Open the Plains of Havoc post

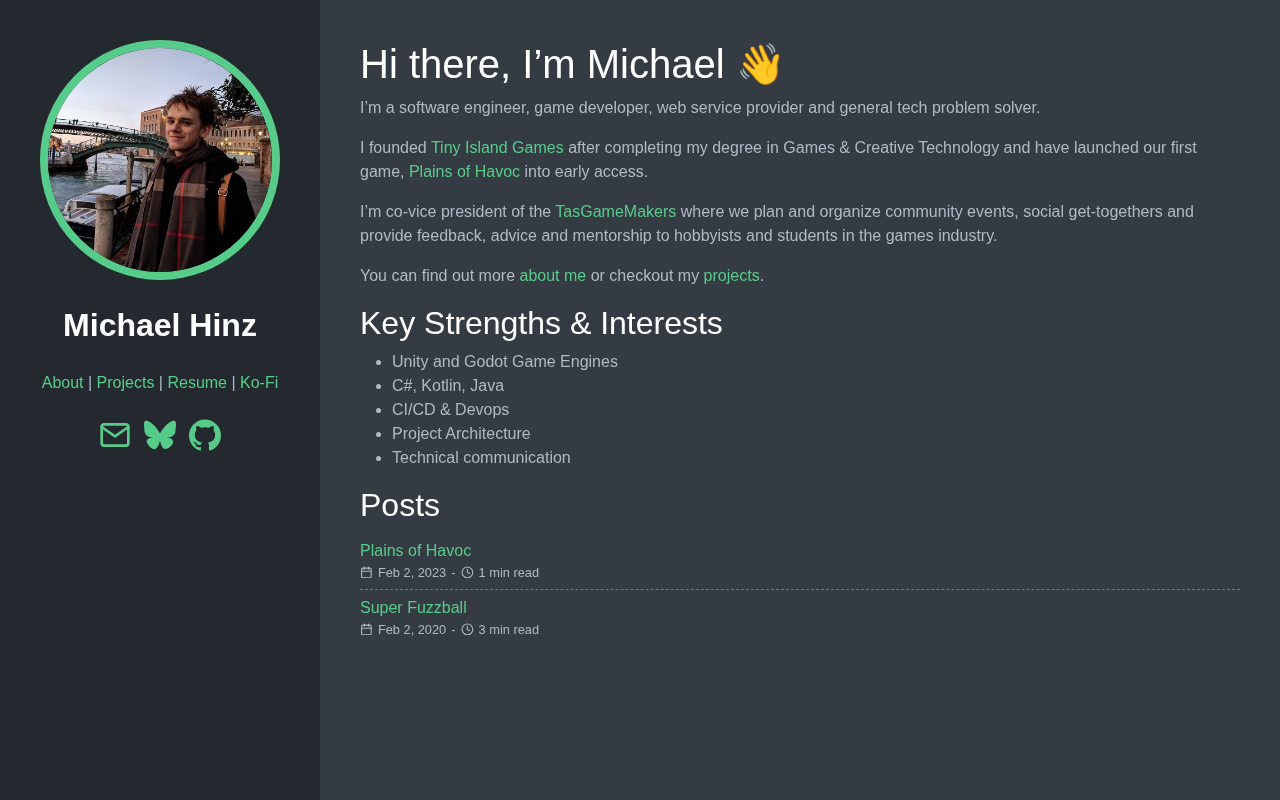415,551
